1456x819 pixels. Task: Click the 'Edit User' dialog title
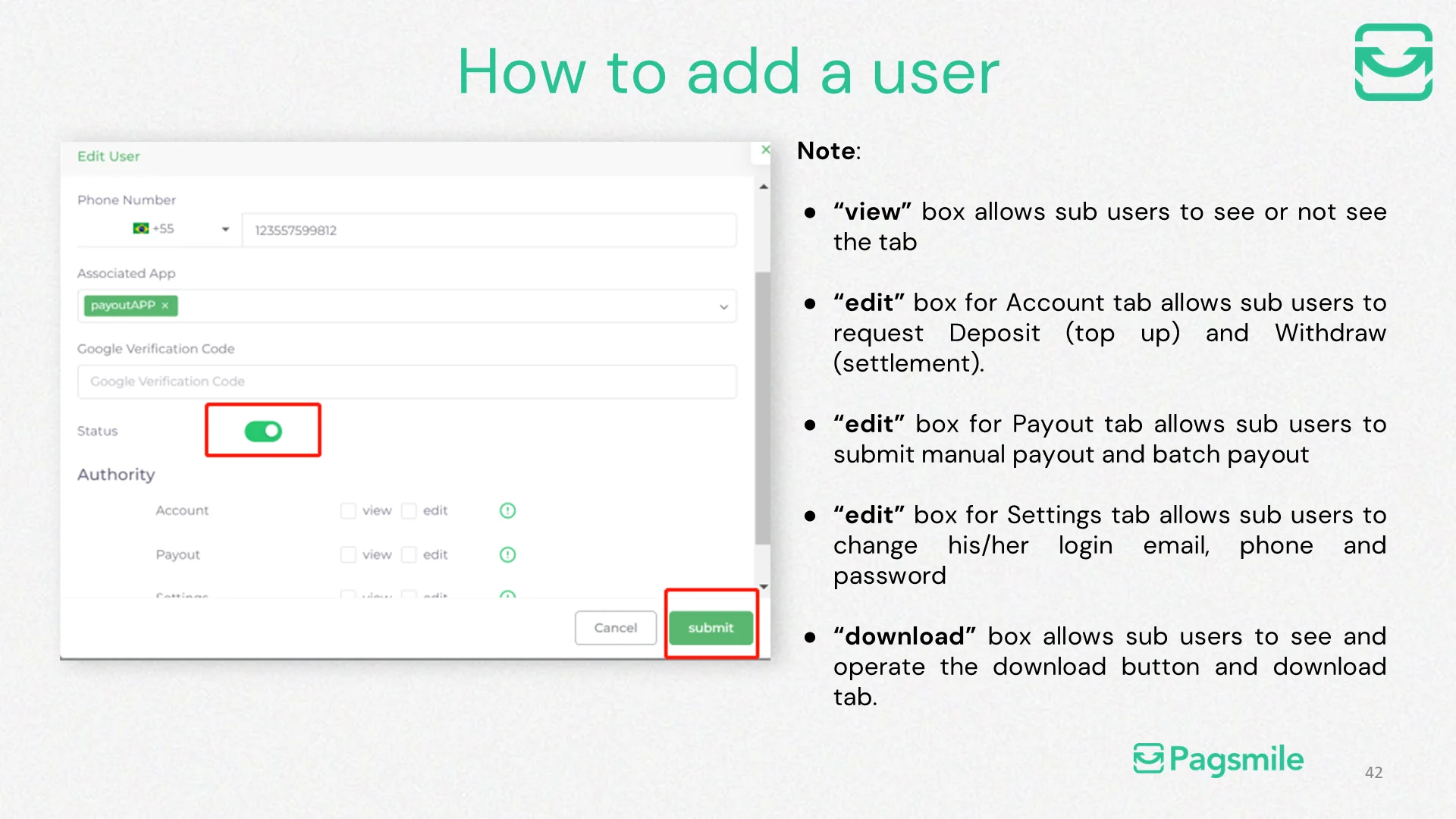tap(108, 156)
